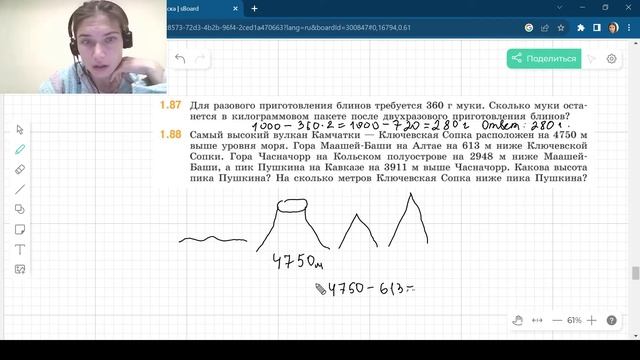Screen dimensions: 640x360
Task: Click the share page icon in address bar
Action: [544, 28]
